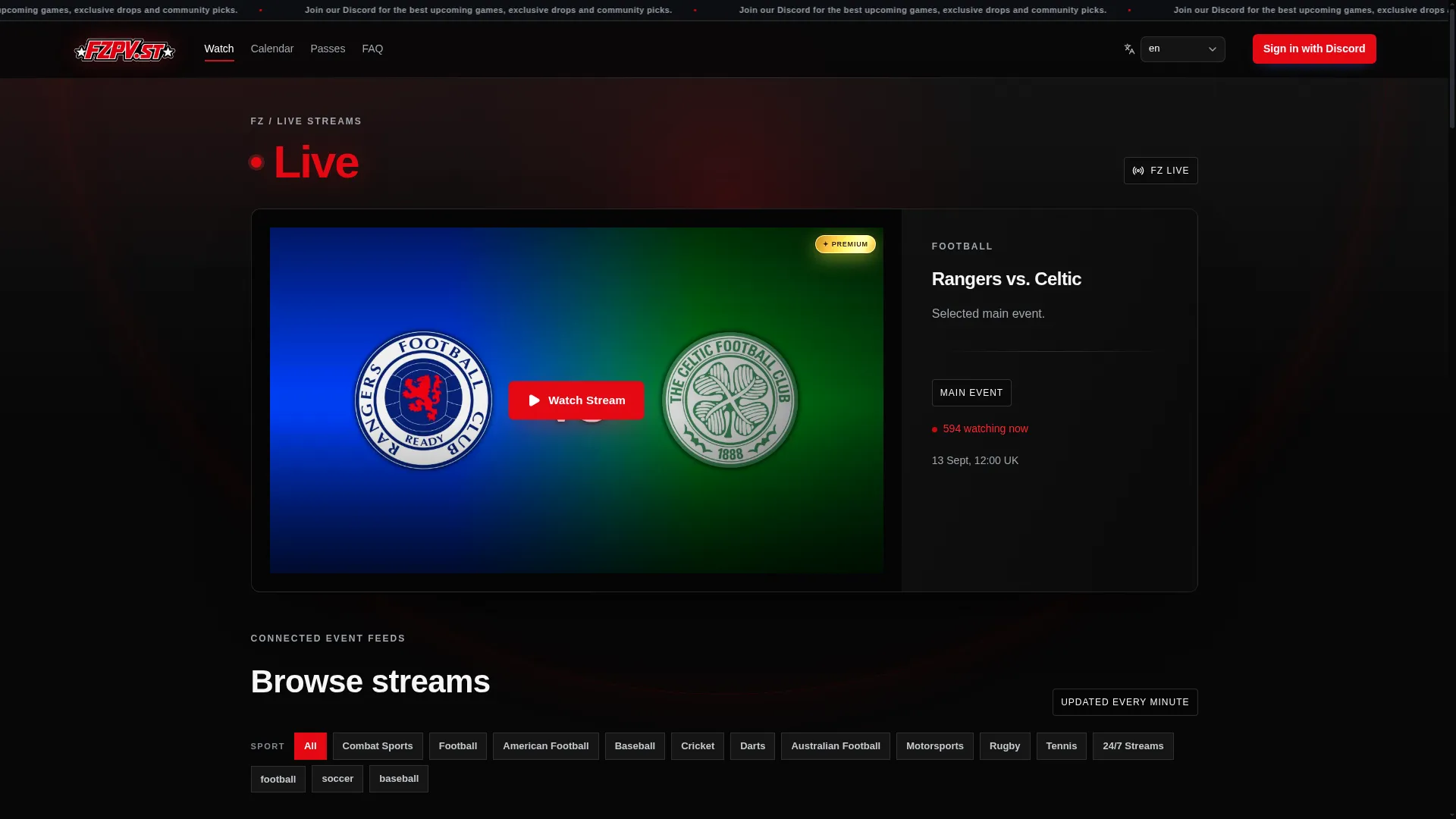Go to the Passes page
The image size is (1456, 819).
click(x=328, y=49)
